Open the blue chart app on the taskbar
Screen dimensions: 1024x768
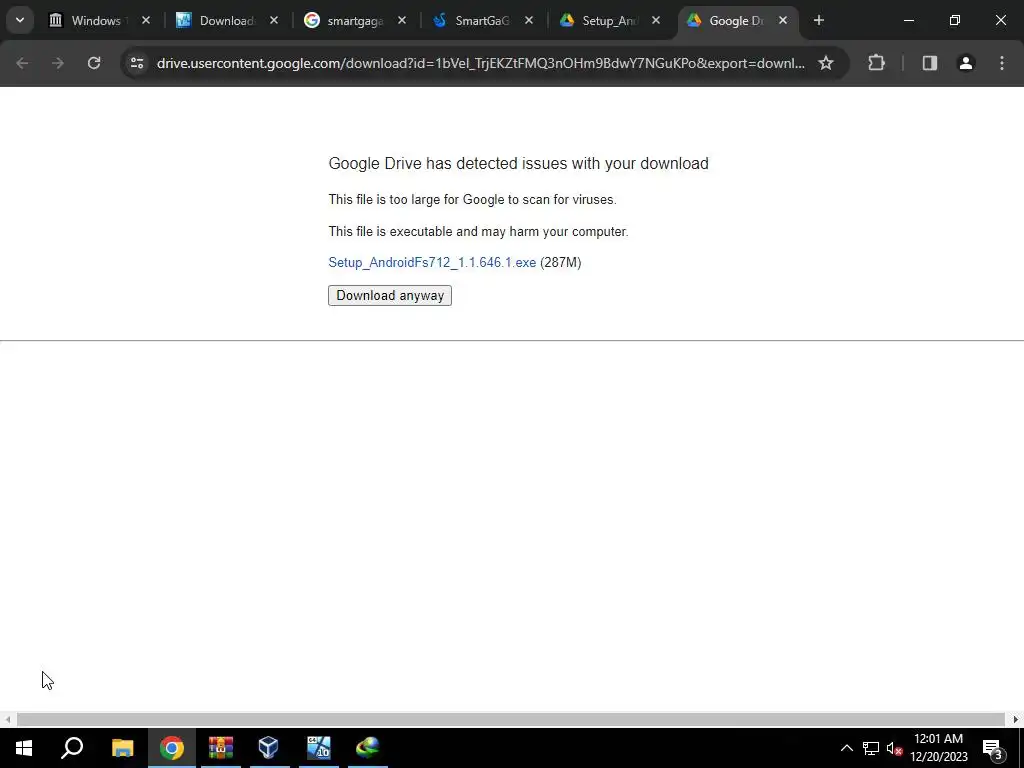[x=319, y=748]
